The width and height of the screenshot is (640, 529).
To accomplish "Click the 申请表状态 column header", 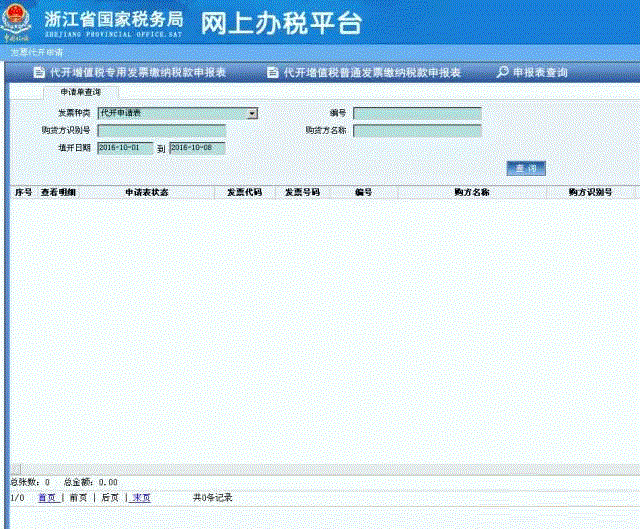I will [x=147, y=192].
